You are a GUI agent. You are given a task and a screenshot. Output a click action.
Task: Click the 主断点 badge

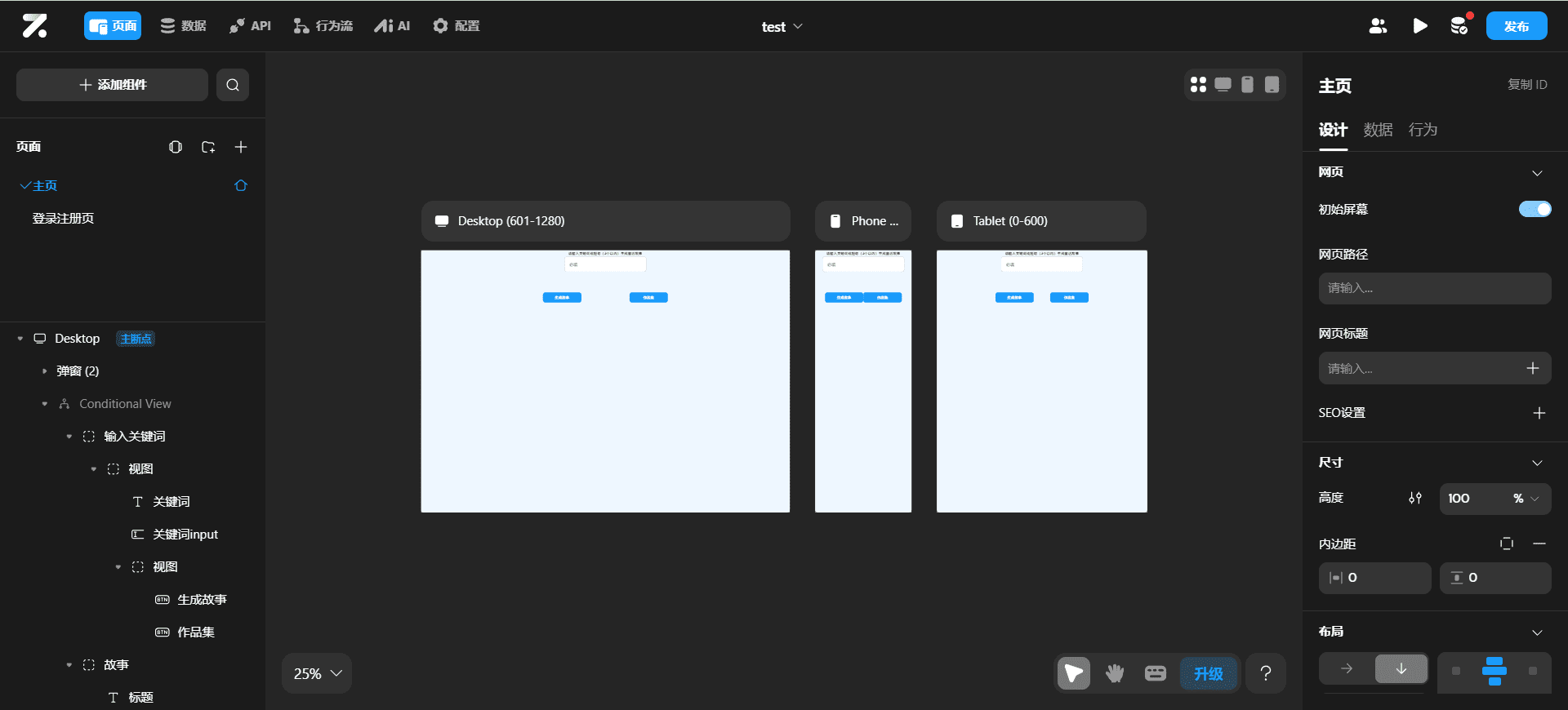(x=136, y=339)
